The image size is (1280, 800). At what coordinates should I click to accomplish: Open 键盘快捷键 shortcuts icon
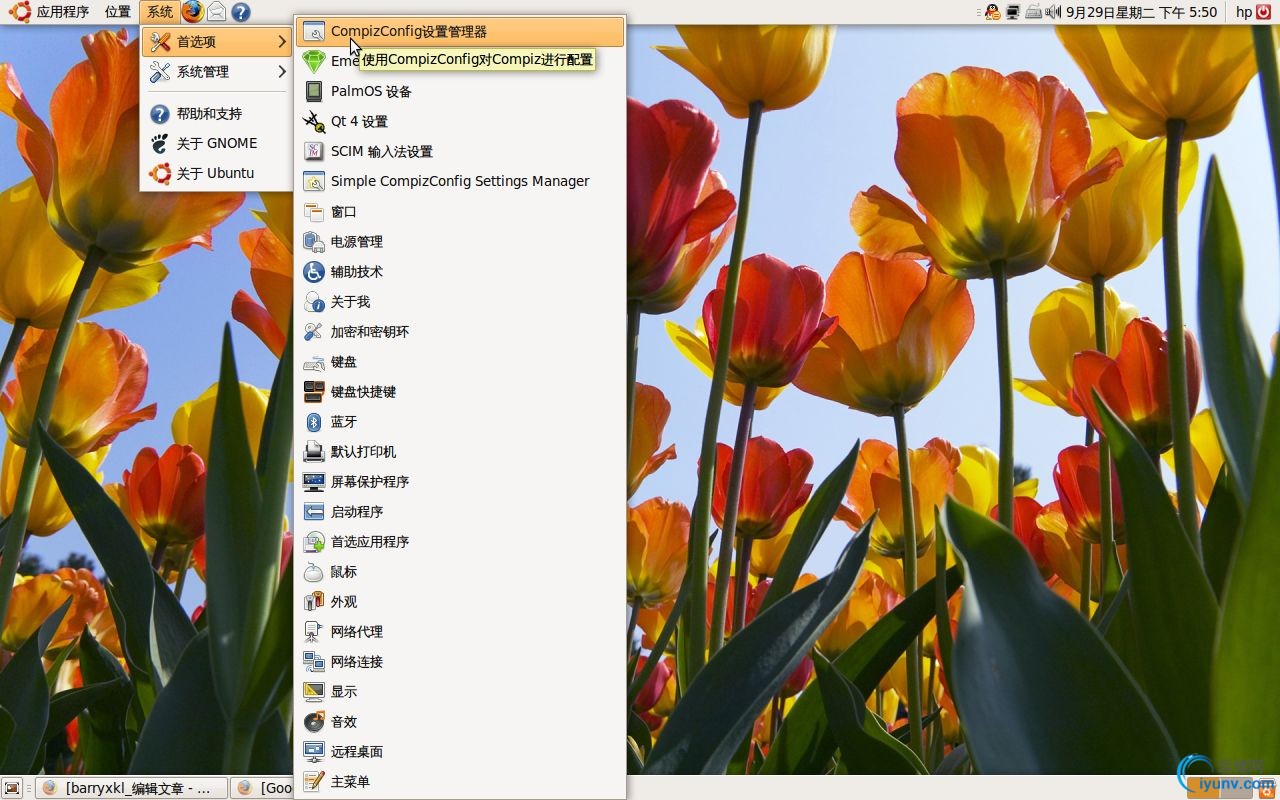pyautogui.click(x=314, y=392)
